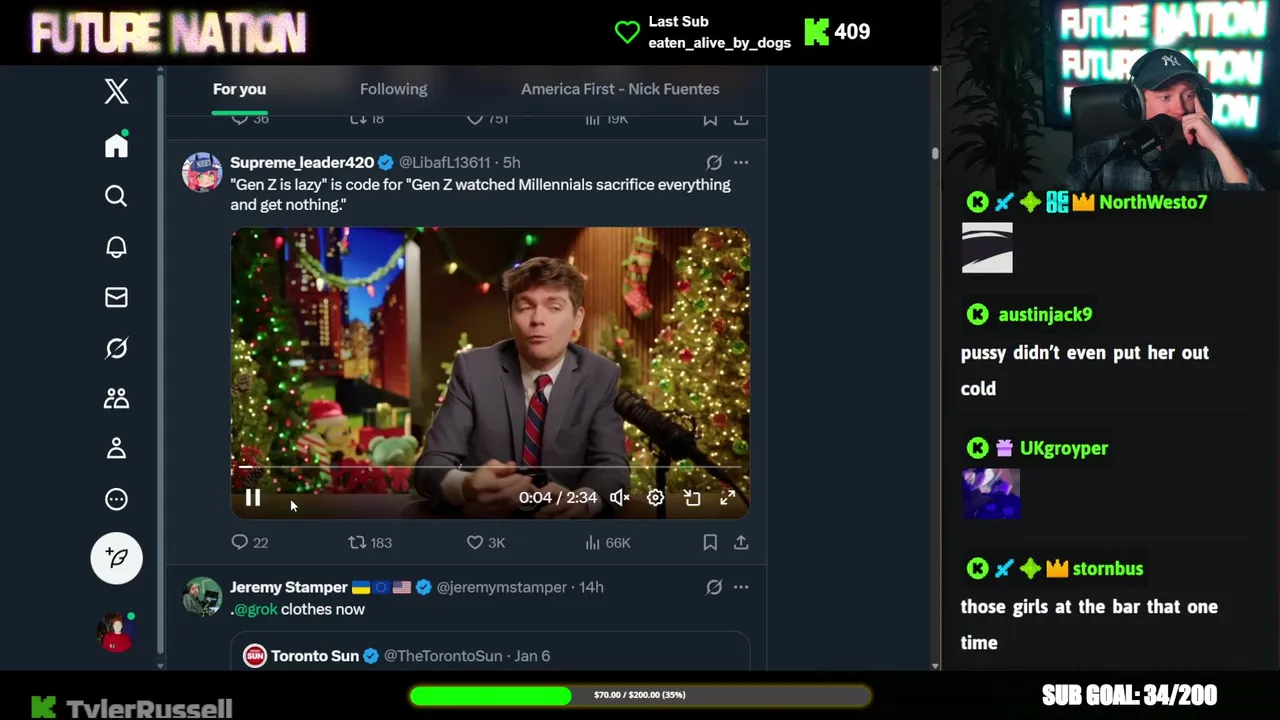
Task: Open more options on Supreme_leader420's post
Action: [x=741, y=162]
